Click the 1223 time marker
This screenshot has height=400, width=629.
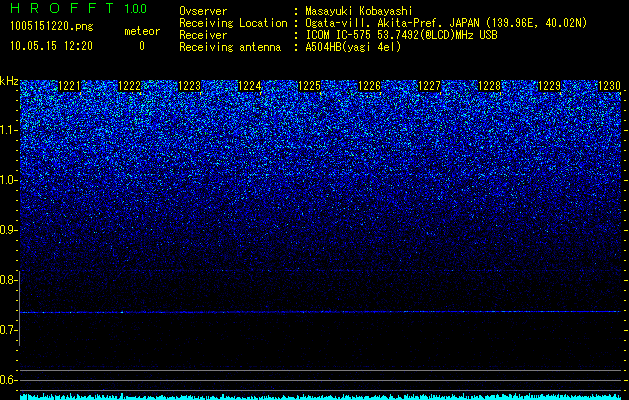pyautogui.click(x=190, y=86)
